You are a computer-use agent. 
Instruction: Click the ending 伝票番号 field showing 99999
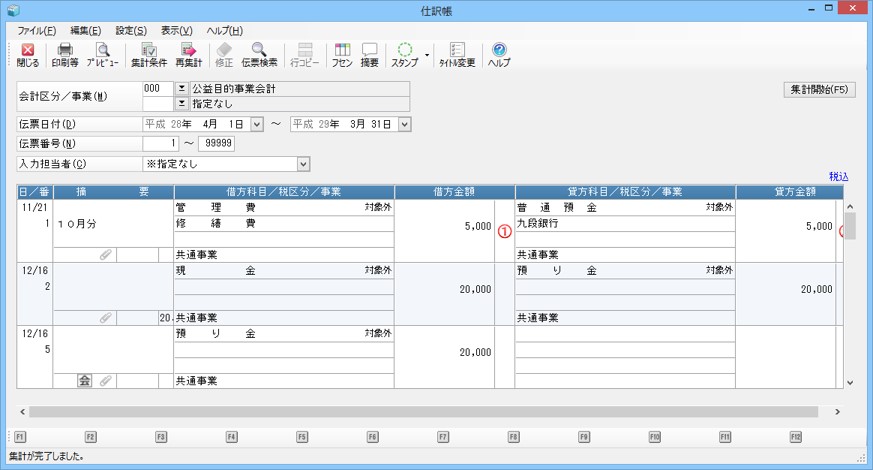click(216, 143)
